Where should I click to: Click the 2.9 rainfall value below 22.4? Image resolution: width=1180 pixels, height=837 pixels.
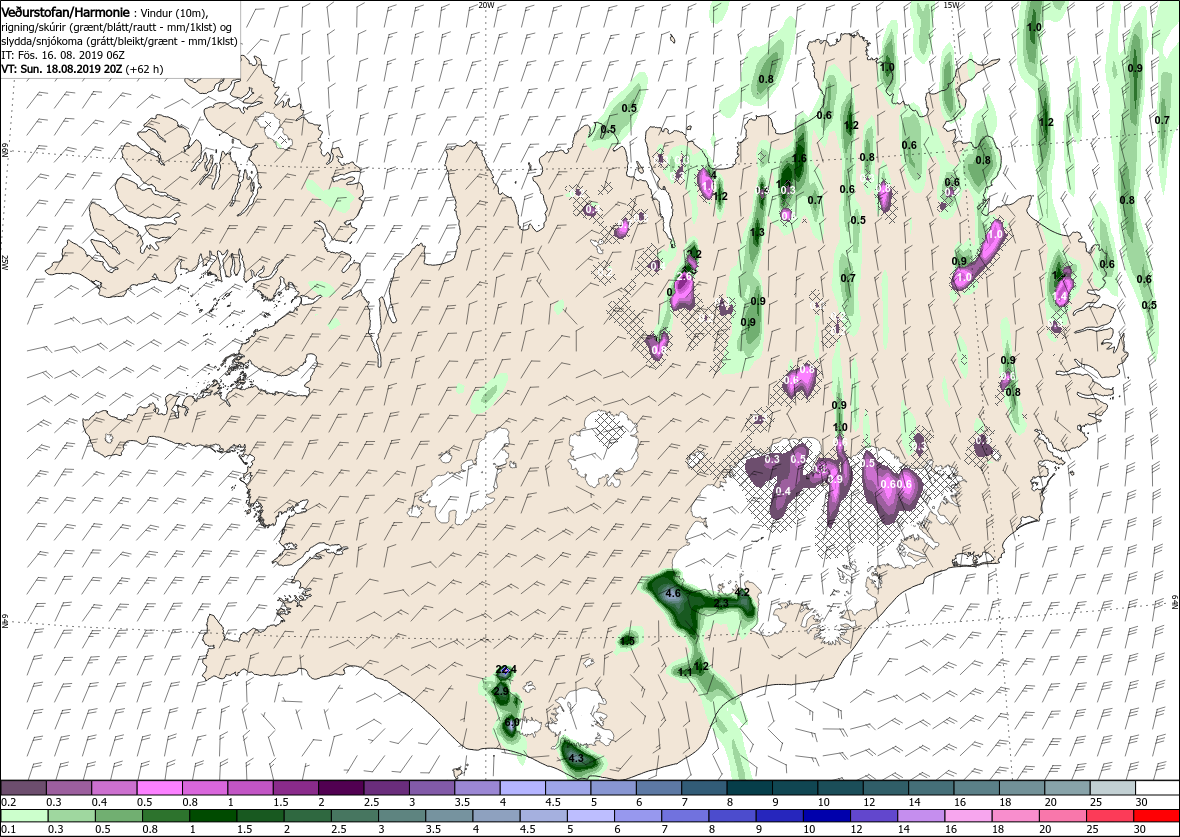click(x=501, y=690)
